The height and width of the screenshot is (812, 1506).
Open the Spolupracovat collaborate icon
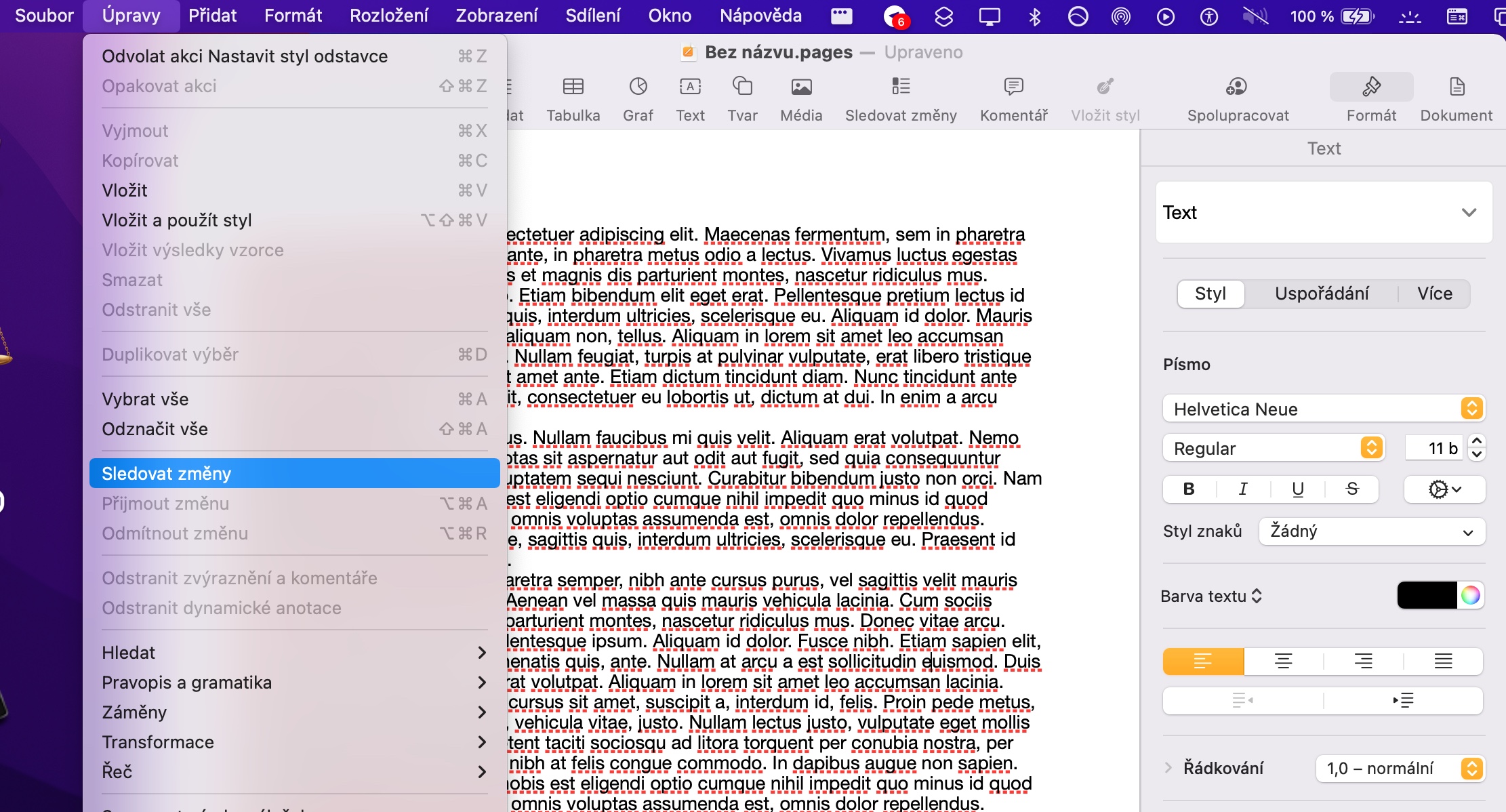(x=1237, y=87)
